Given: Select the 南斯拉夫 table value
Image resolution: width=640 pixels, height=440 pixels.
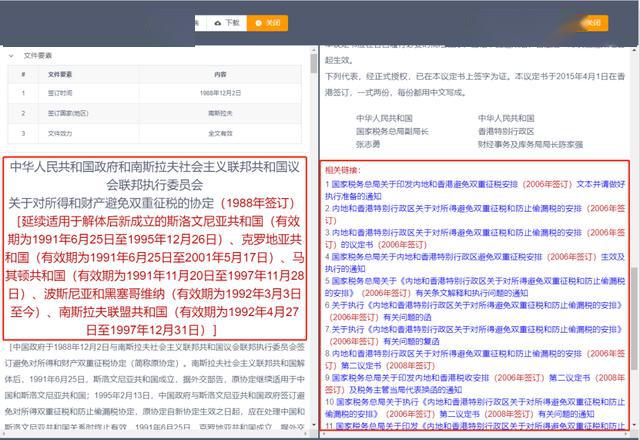Looking at the screenshot, I should pos(220,113).
